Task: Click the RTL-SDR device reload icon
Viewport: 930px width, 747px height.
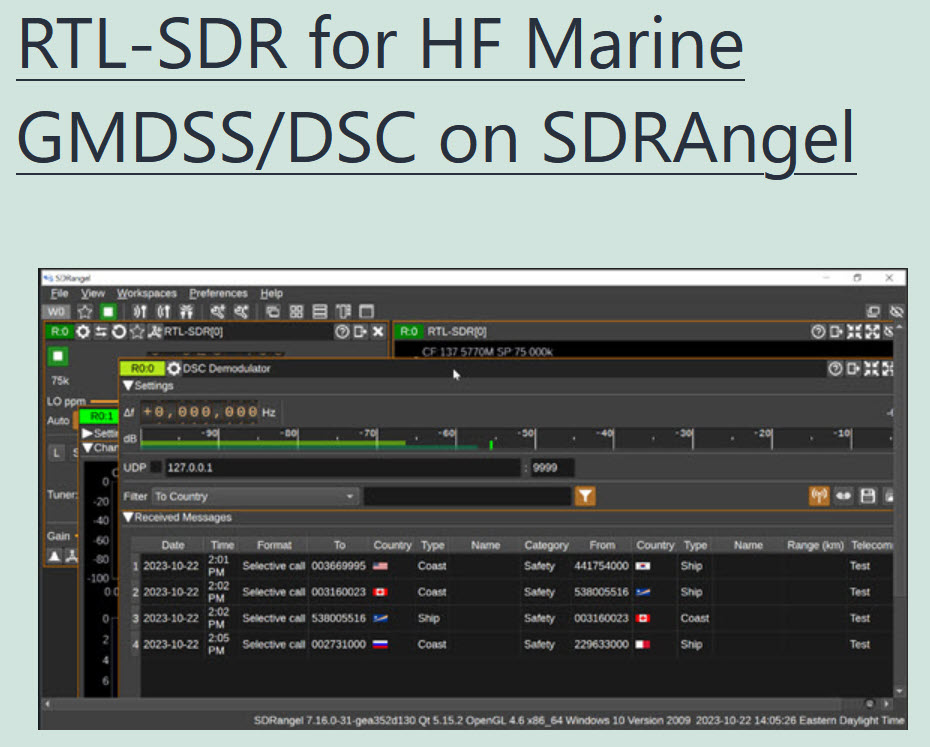Action: point(118,332)
